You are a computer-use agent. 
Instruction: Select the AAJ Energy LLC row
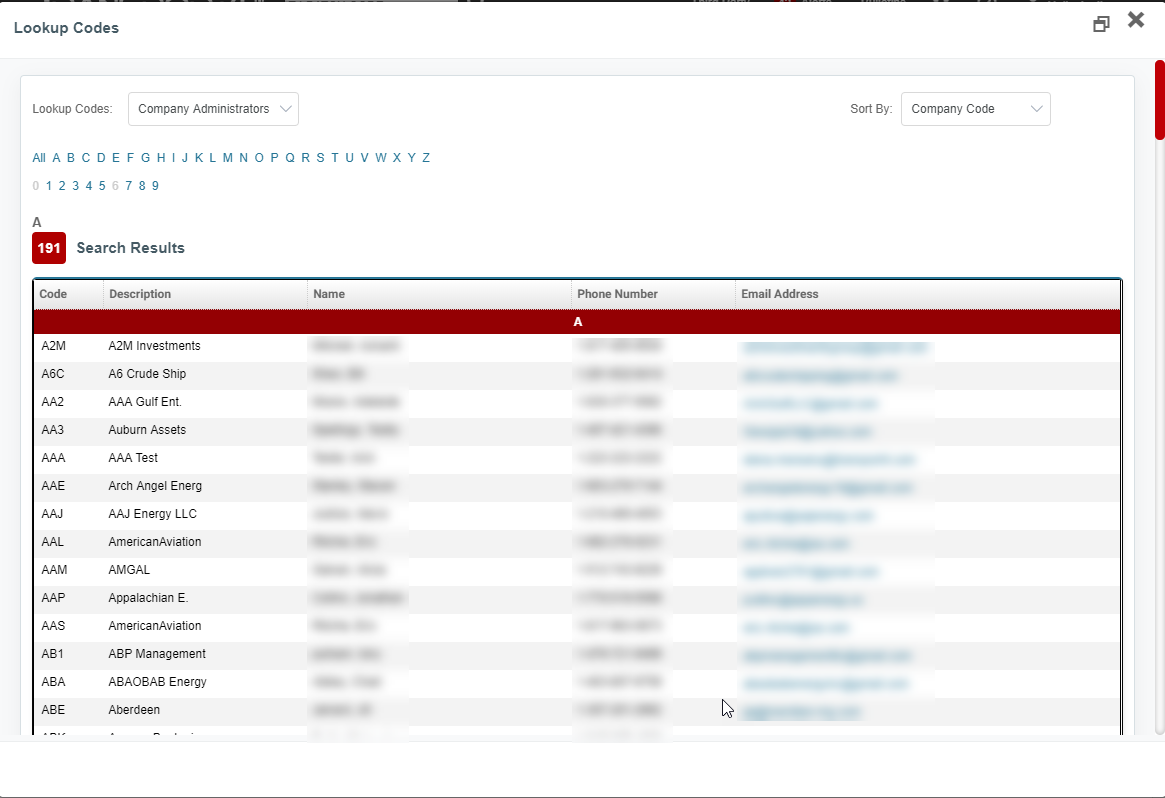(152, 514)
